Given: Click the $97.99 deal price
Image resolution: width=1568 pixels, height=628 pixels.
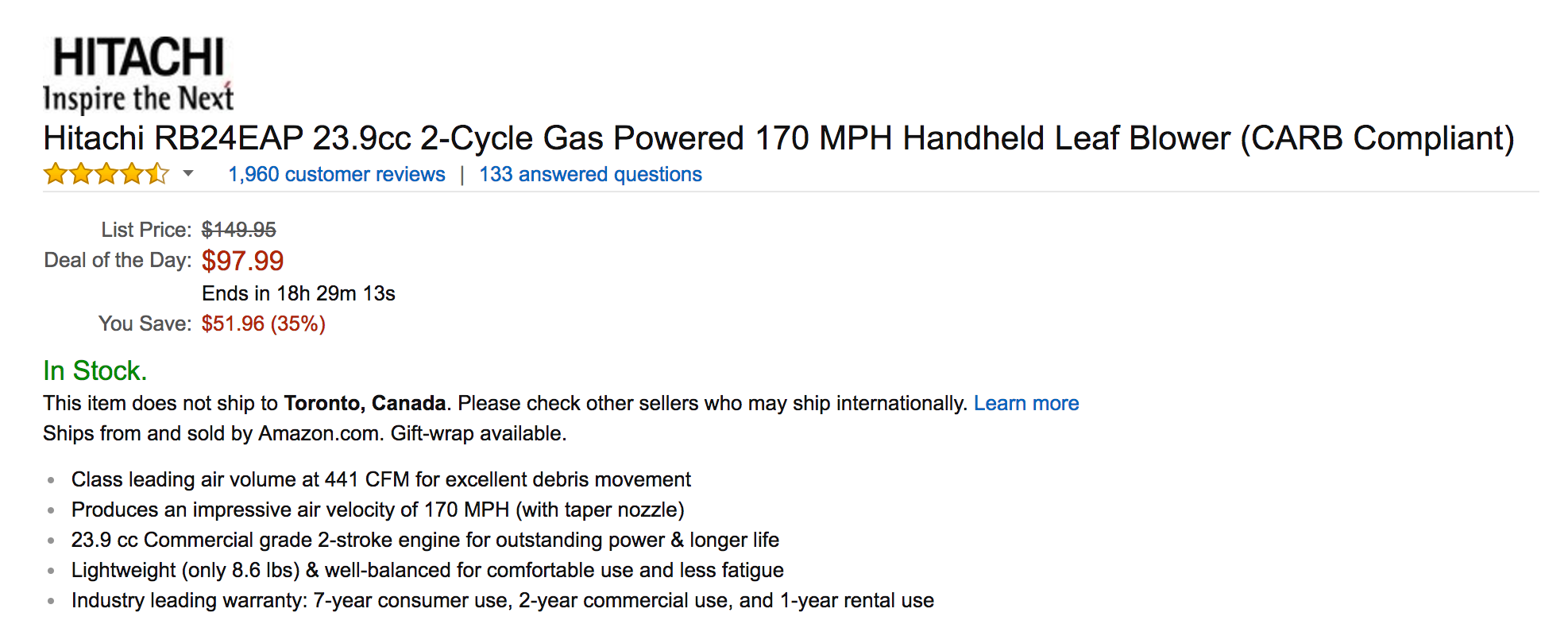Looking at the screenshot, I should click(242, 261).
